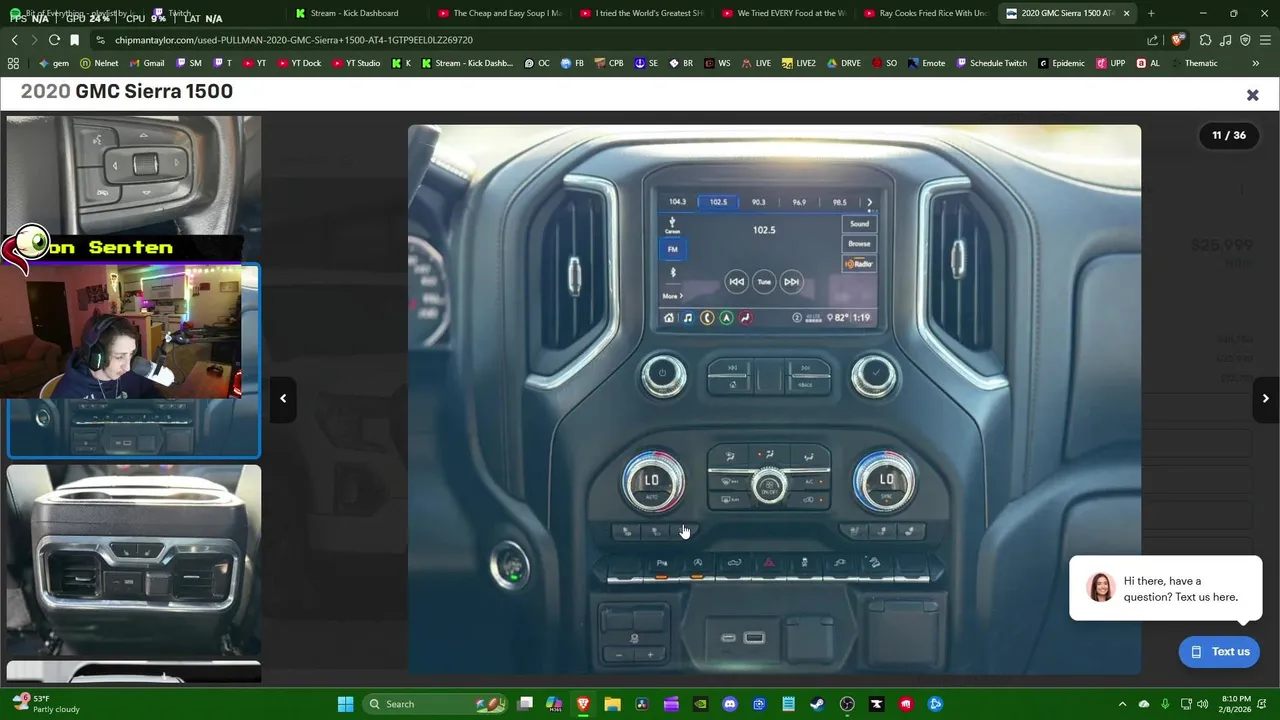Open the Nelnet bookmark
This screenshot has width=1280, height=720.
99,63
